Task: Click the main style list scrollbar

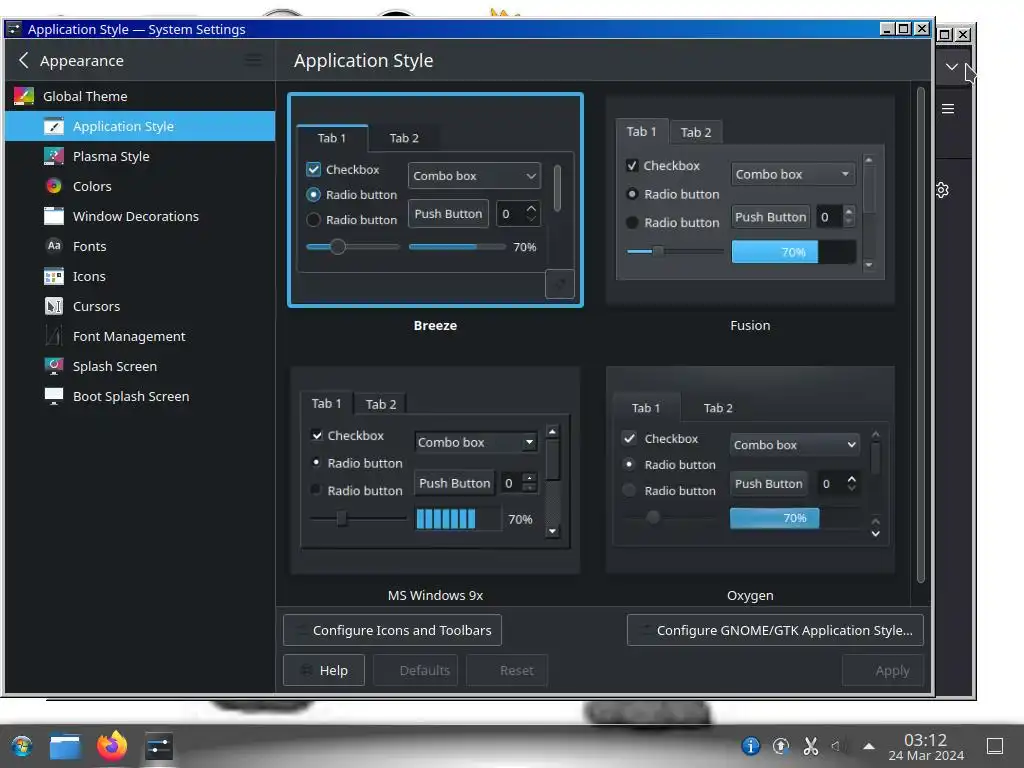Action: pos(921,335)
